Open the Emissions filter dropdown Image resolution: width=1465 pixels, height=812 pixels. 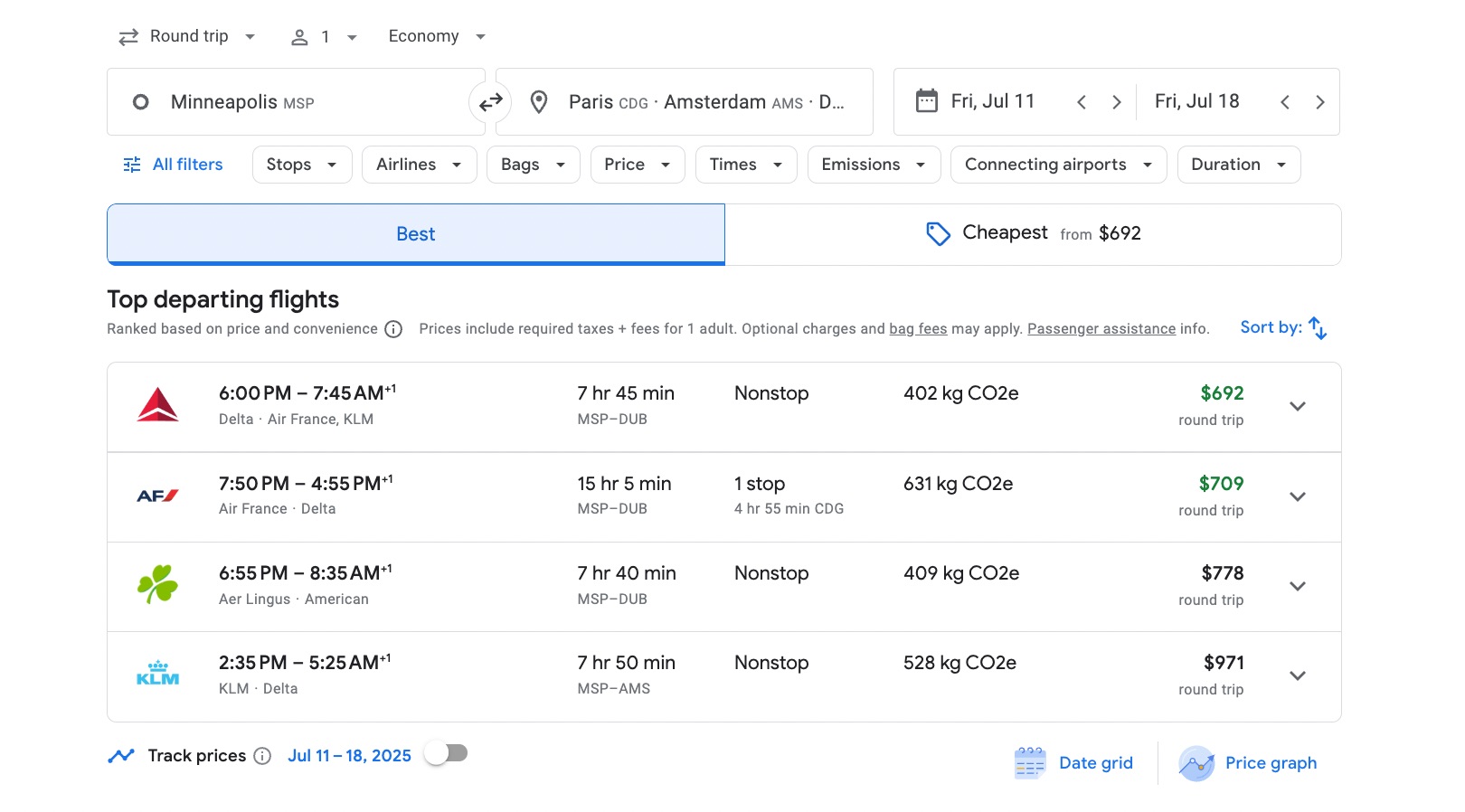874,165
